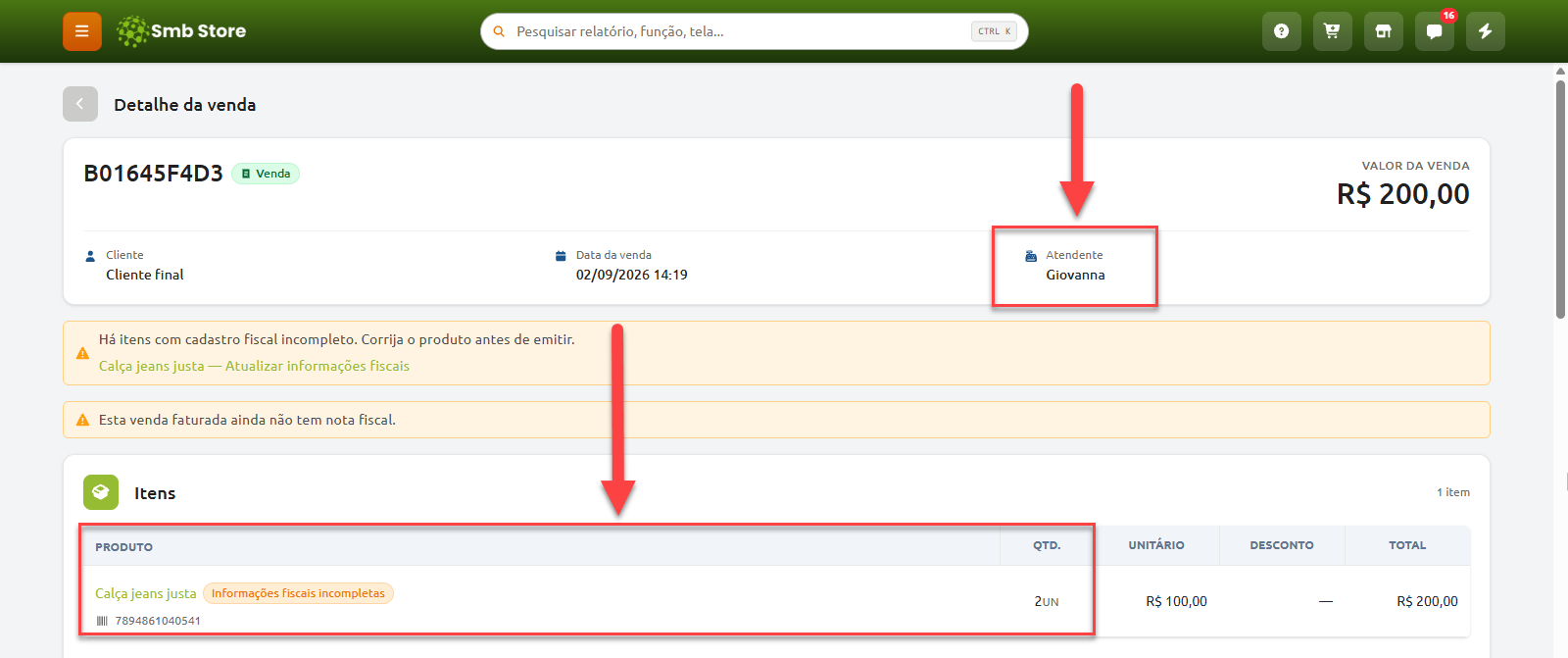Click the Cliente person icon

pyautogui.click(x=90, y=256)
